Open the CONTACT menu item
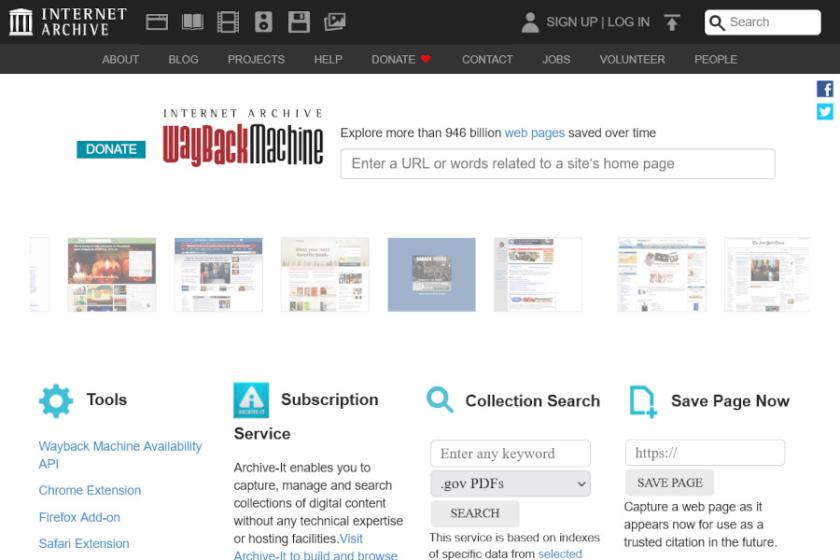840x560 pixels. (x=488, y=59)
